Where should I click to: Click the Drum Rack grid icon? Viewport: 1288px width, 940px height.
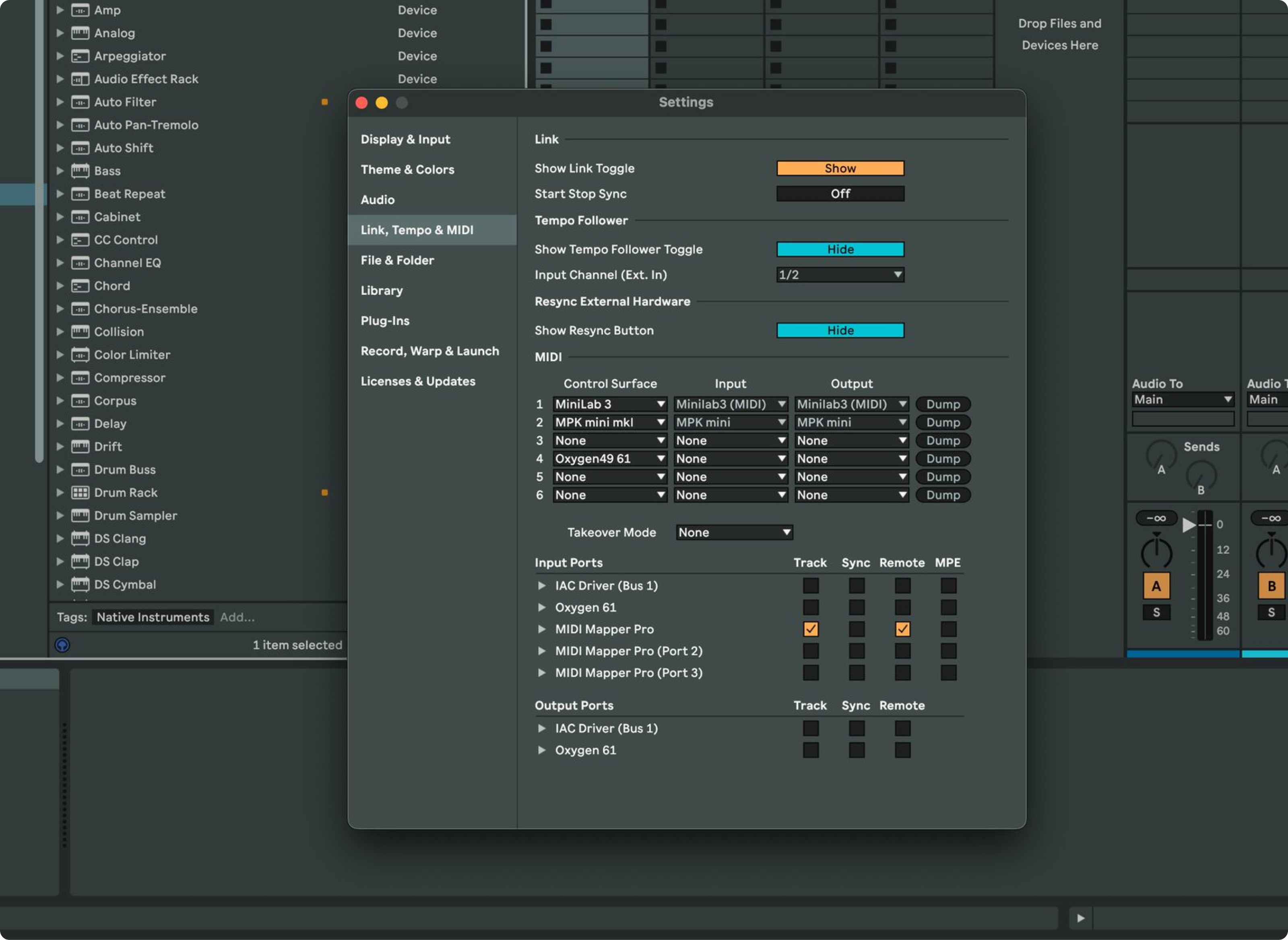[80, 492]
